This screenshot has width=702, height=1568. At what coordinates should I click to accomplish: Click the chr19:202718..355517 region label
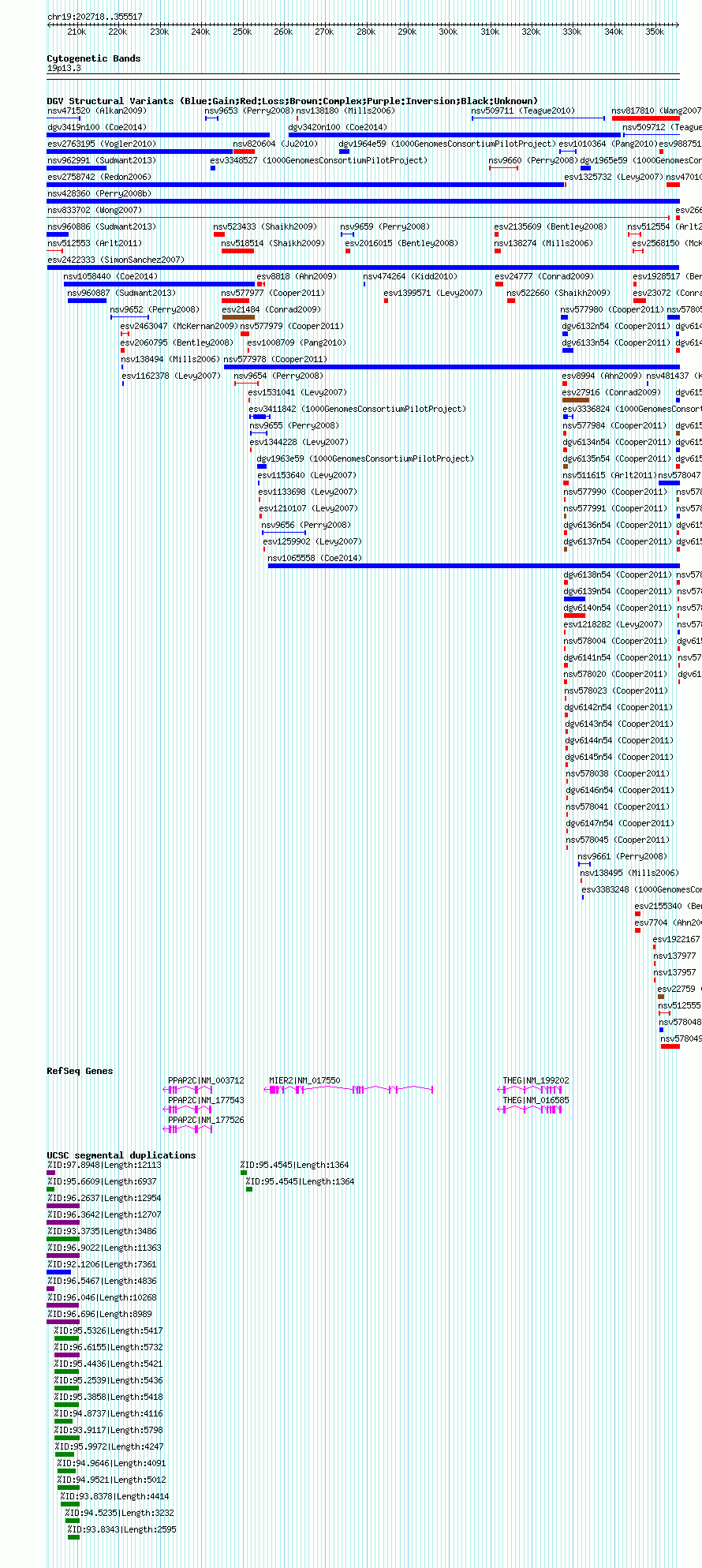coord(95,17)
